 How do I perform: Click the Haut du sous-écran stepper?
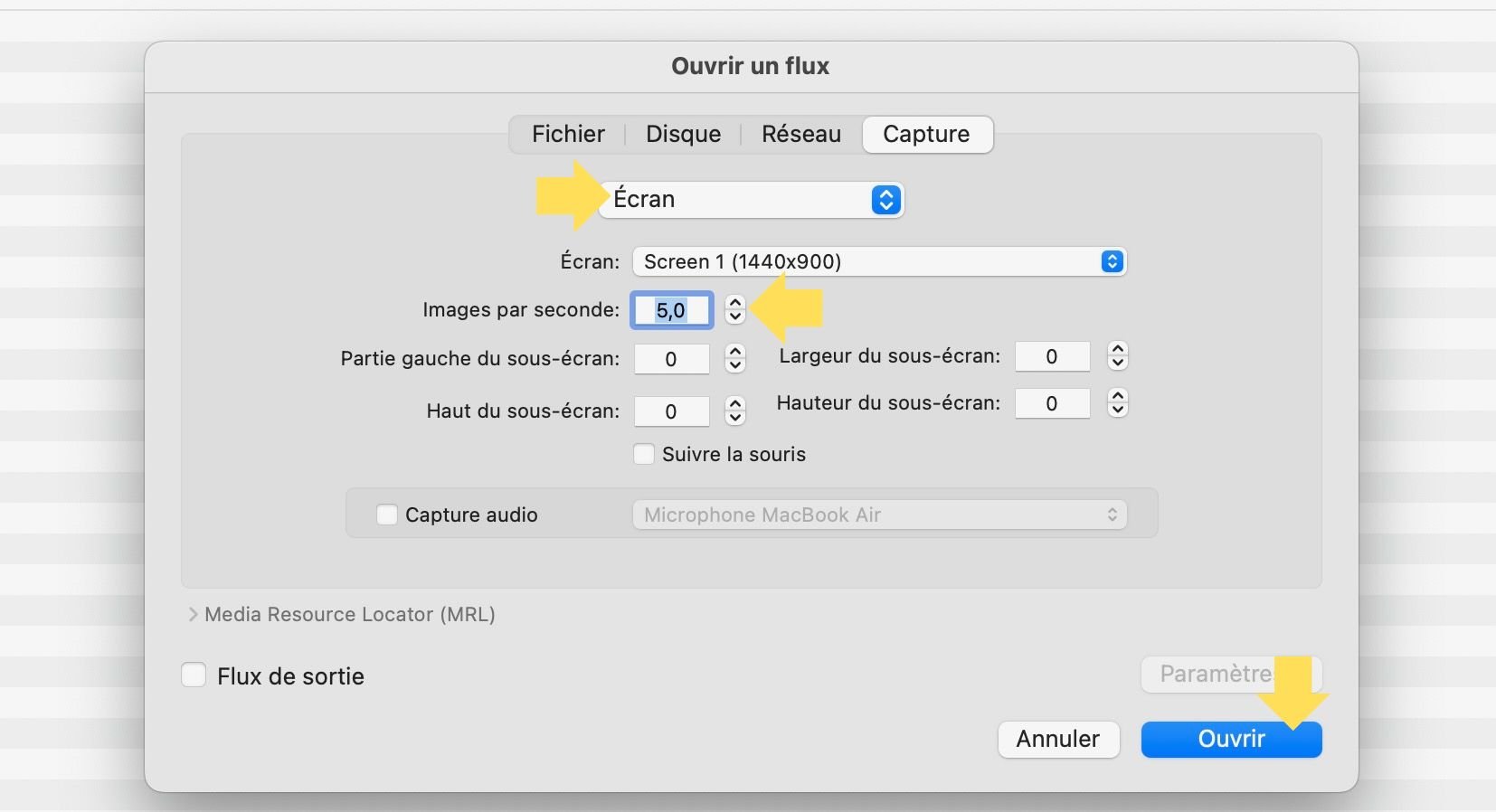click(735, 411)
